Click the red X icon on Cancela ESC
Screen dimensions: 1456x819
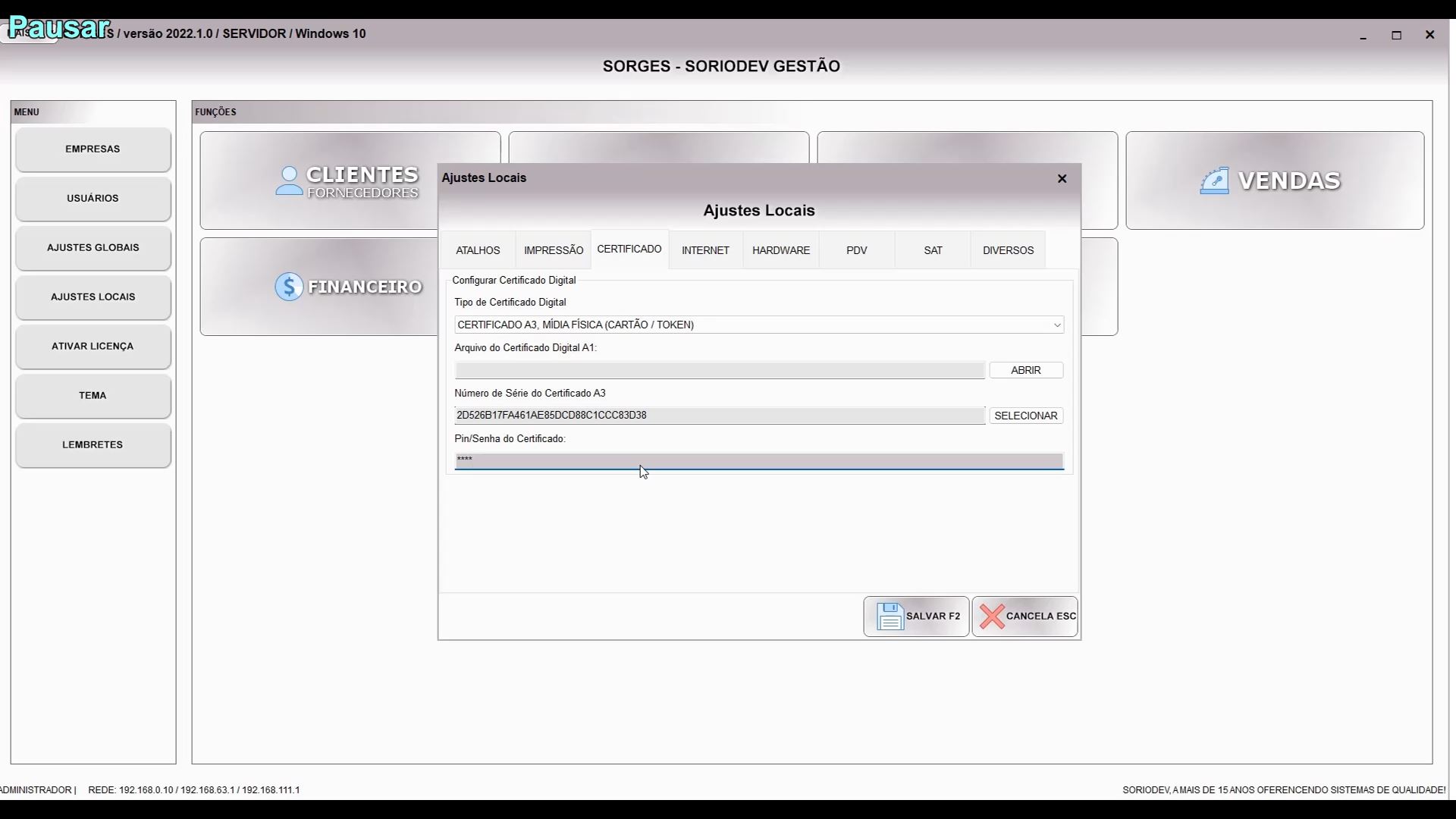point(991,617)
